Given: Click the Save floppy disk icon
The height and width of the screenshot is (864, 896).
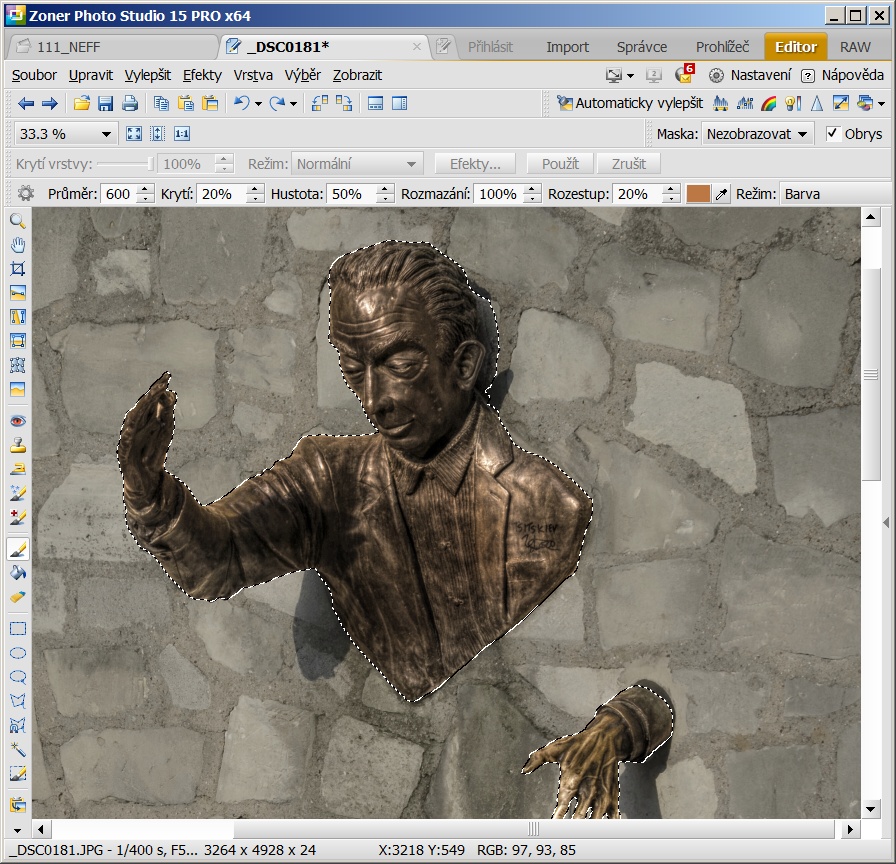Looking at the screenshot, I should [x=105, y=103].
